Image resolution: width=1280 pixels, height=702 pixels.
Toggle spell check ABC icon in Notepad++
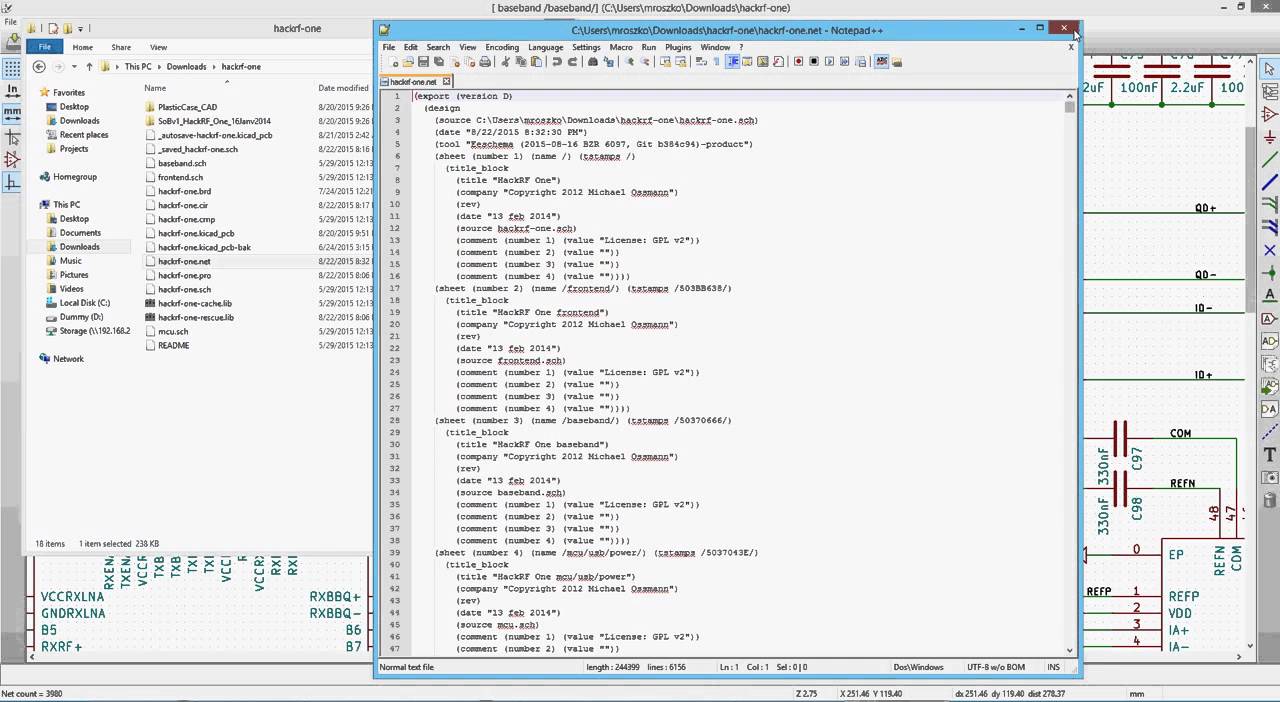coord(882,62)
